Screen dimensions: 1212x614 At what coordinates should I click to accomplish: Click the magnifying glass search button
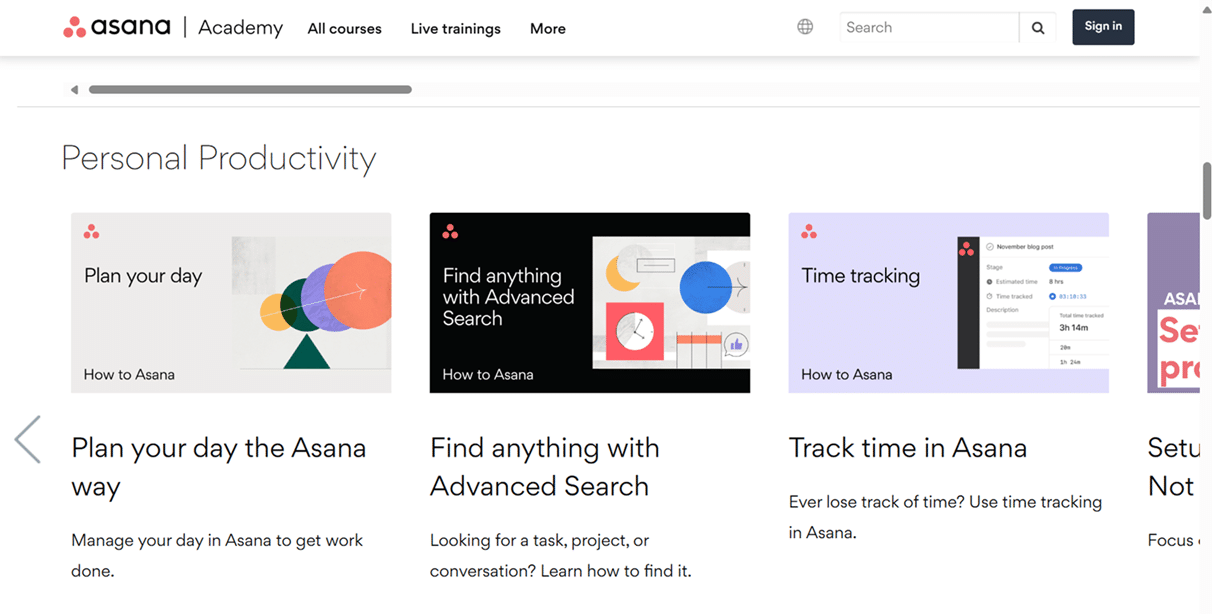click(1038, 28)
